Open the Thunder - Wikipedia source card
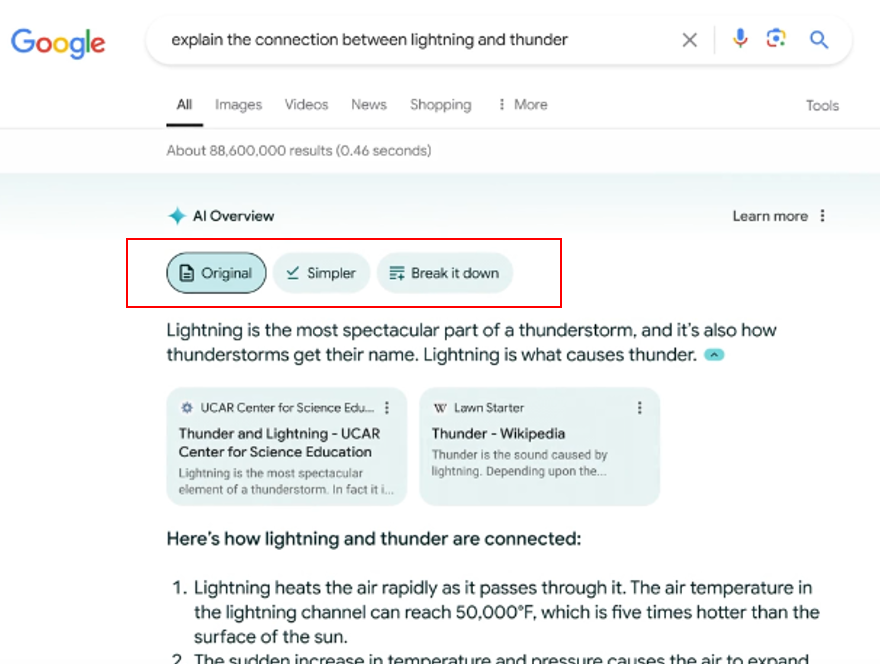 (498, 434)
